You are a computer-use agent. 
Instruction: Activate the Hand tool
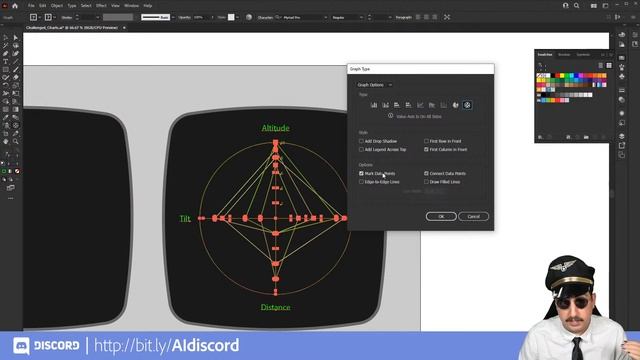[x=6, y=142]
